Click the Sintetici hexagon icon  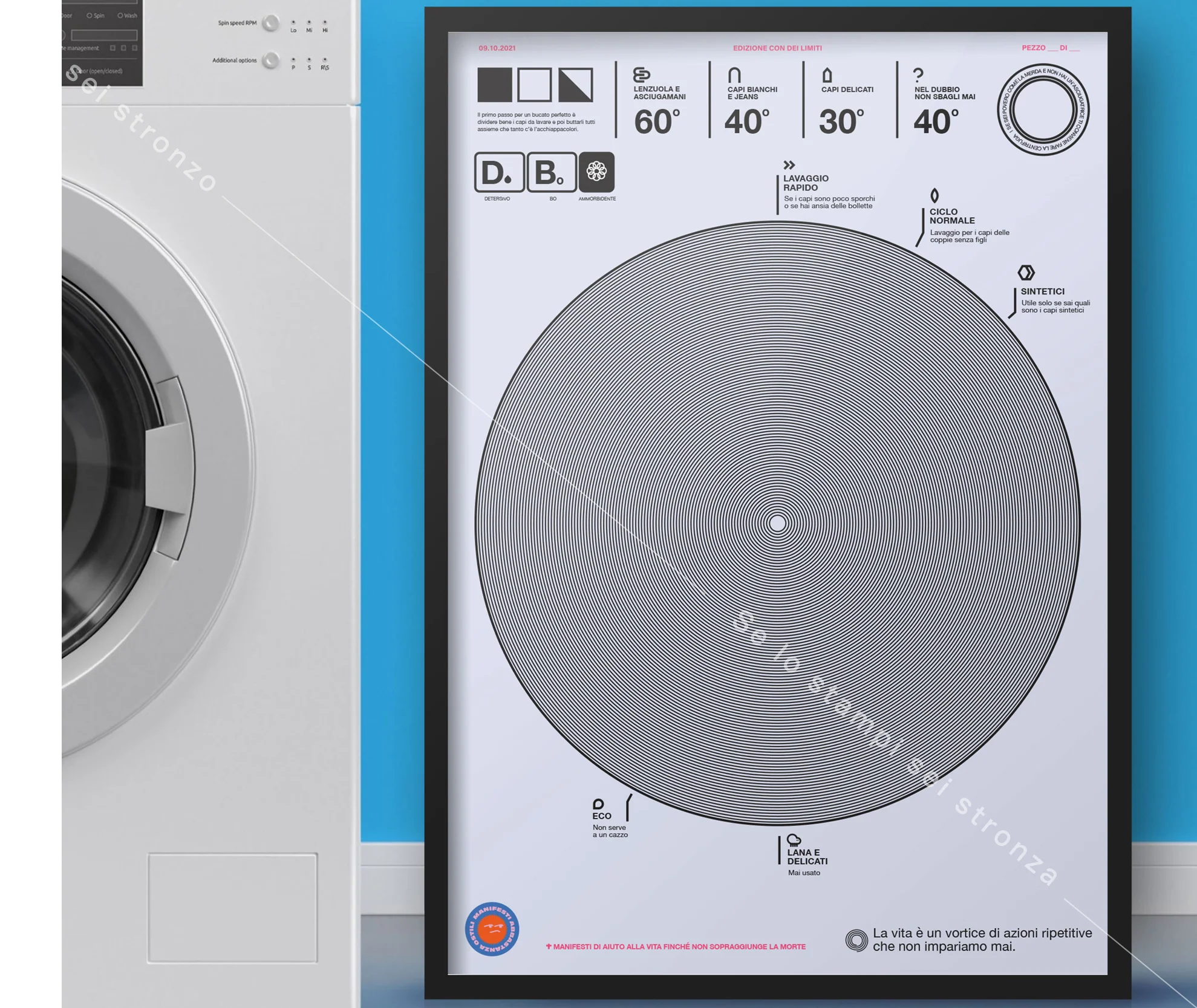[1026, 273]
